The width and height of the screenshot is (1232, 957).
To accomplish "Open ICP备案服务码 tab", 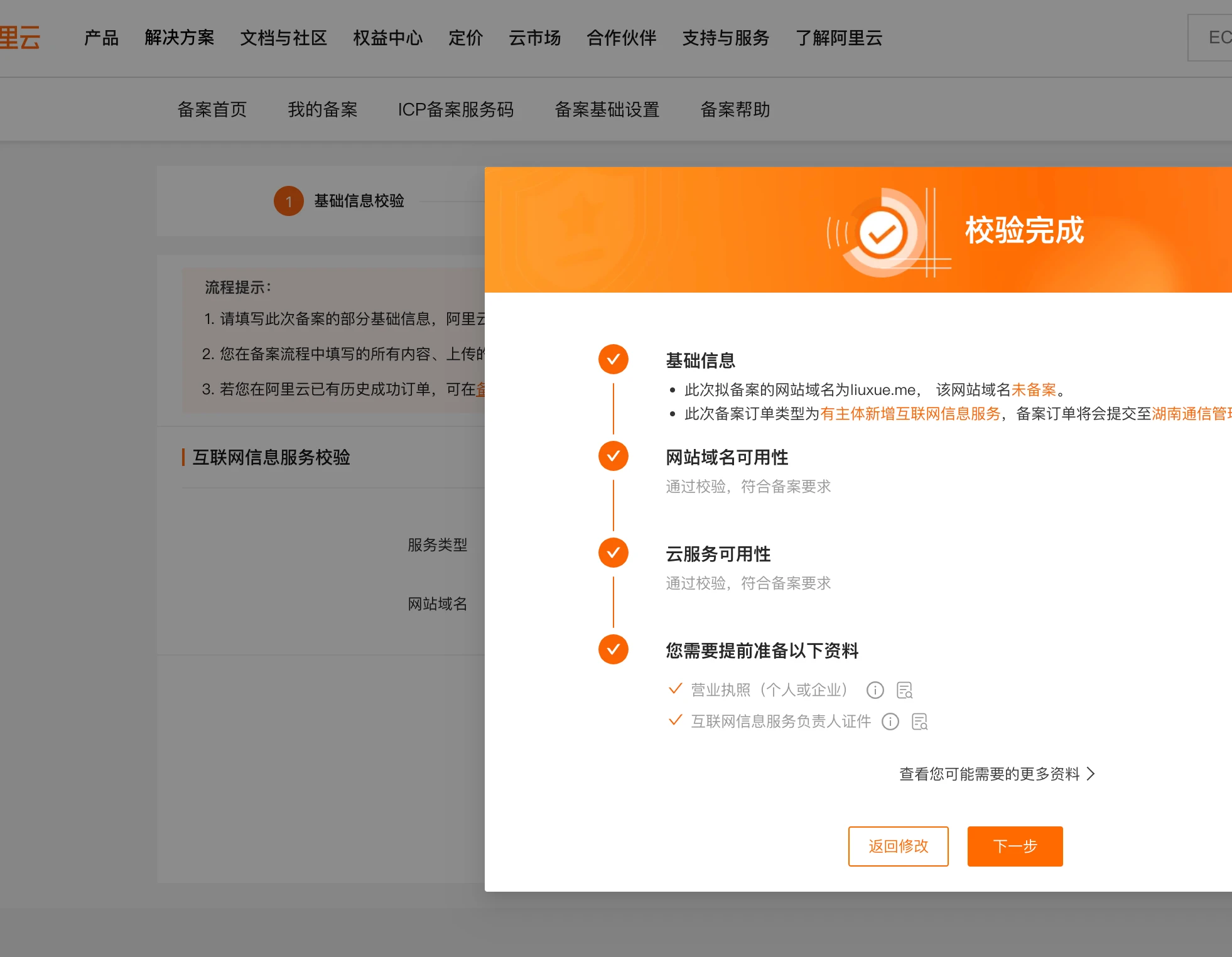I will [x=455, y=109].
